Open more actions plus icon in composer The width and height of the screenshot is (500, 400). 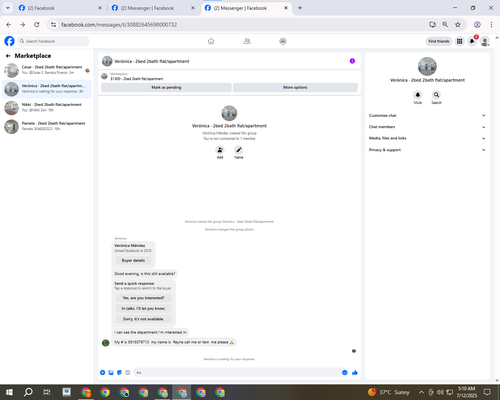[103, 372]
